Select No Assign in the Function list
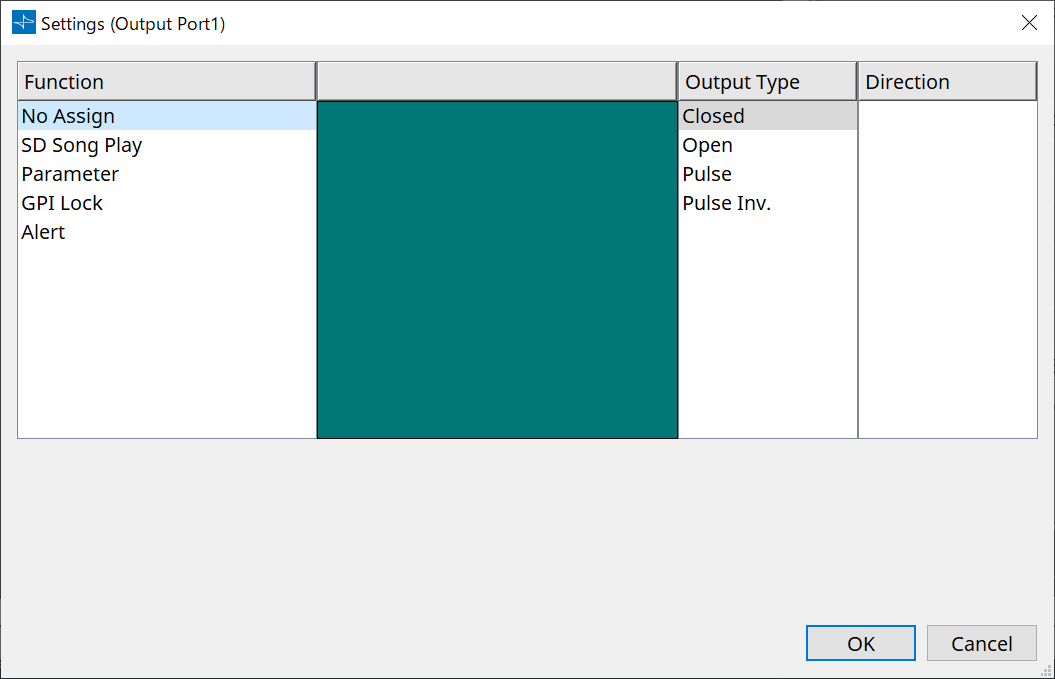 (68, 116)
